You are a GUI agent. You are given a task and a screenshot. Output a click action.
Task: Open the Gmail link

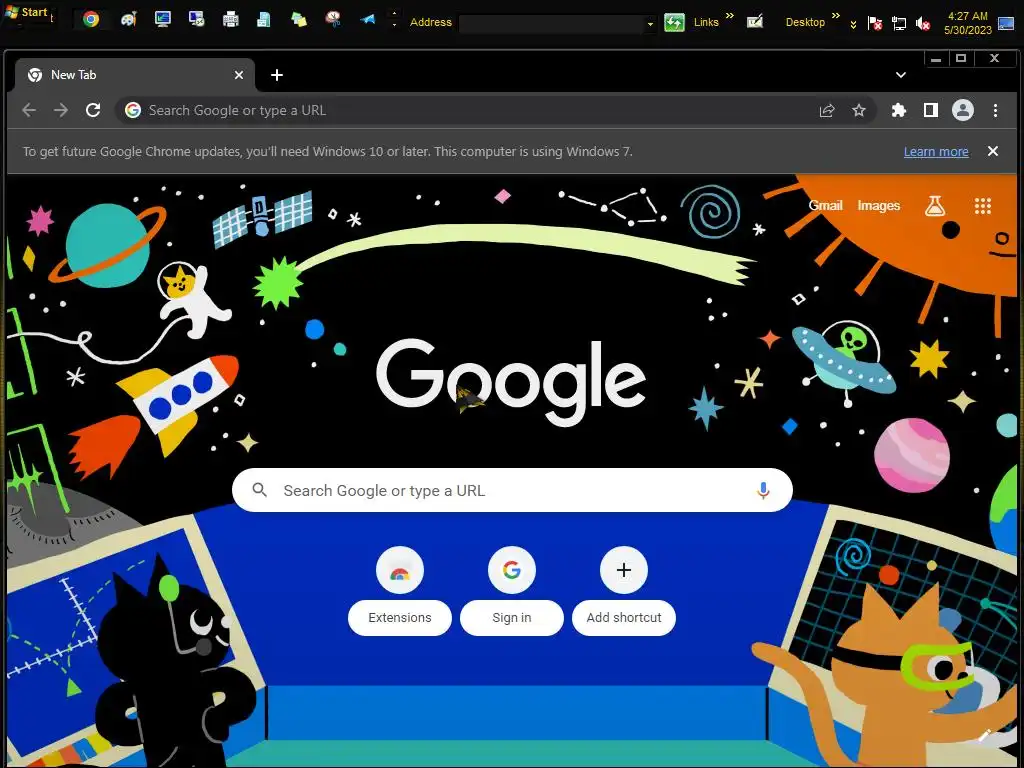(x=825, y=205)
